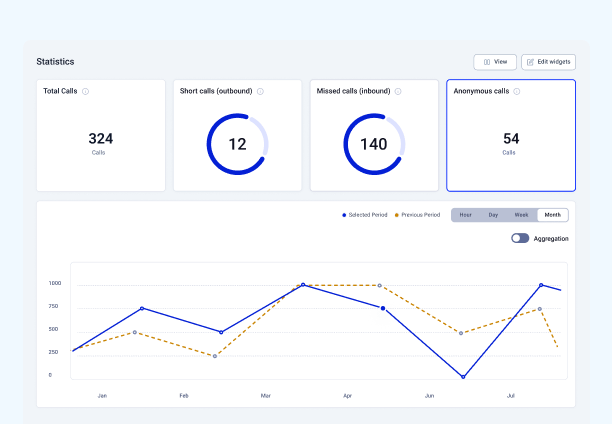Click the Aggregation label text

tap(551, 239)
